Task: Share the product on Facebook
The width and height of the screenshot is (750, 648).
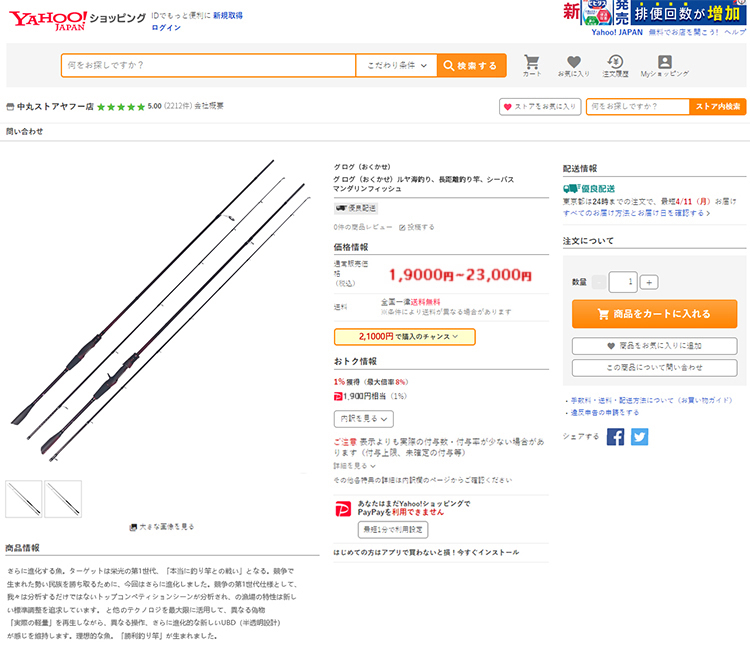Action: tap(615, 437)
